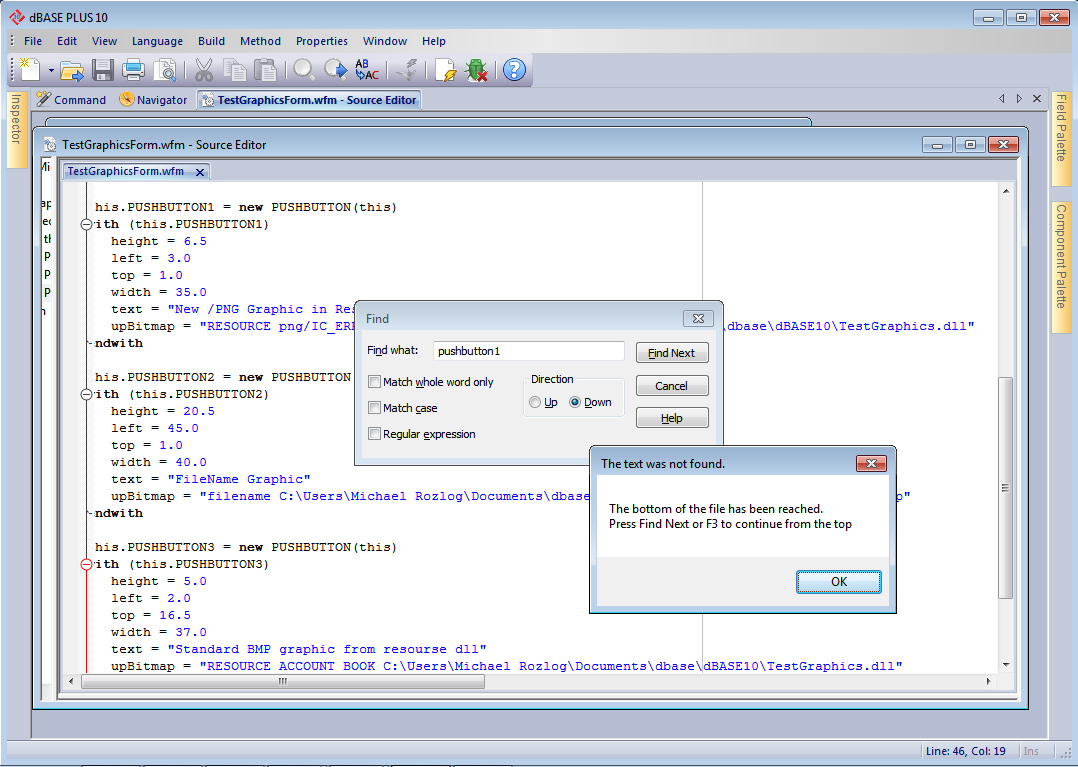Viewport: 1078px width, 767px height.
Task: Select TestGraphicsForm.wfm - Source Editor tab
Action: 309,100
